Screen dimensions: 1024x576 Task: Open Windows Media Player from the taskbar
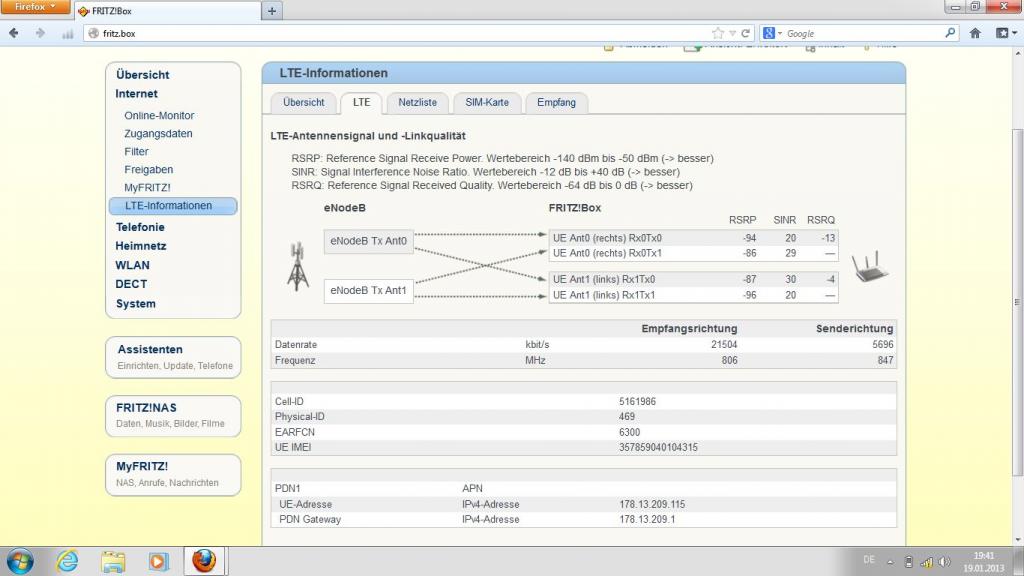pos(158,561)
